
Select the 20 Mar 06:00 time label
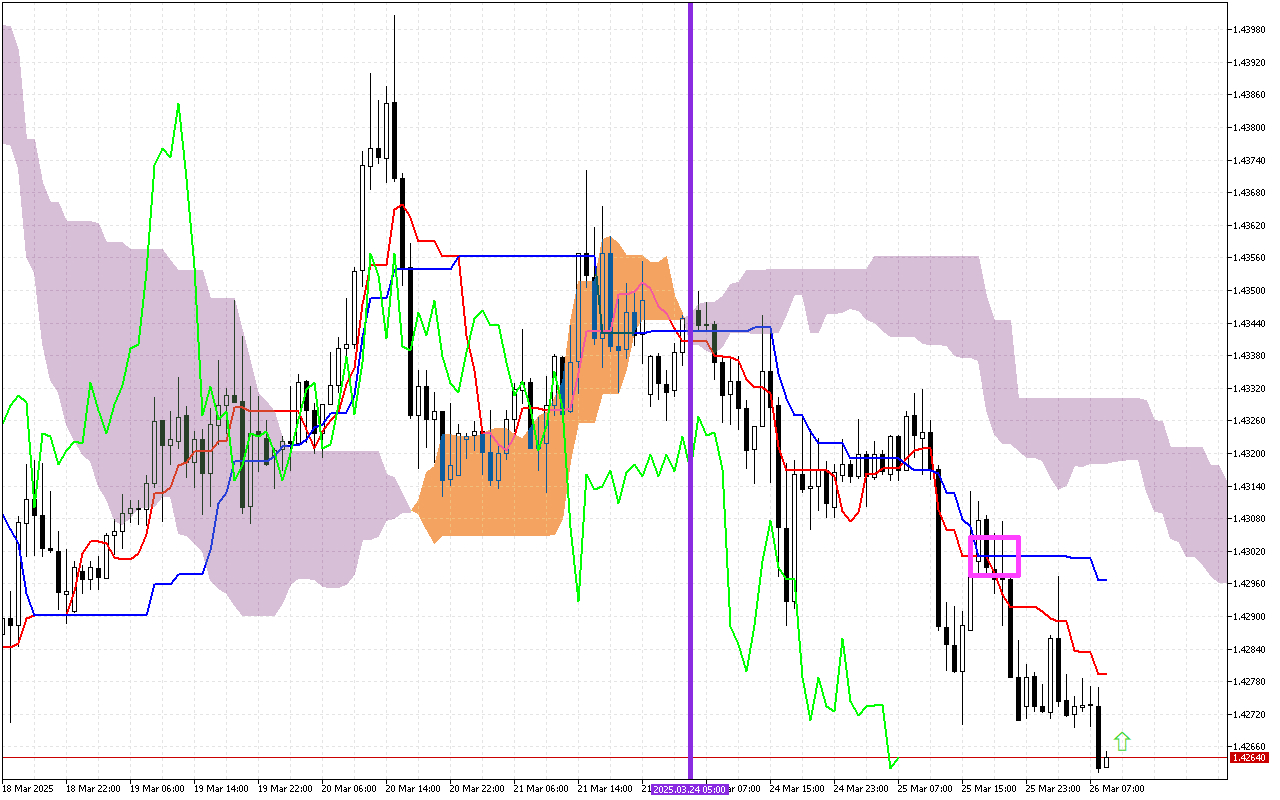347,789
